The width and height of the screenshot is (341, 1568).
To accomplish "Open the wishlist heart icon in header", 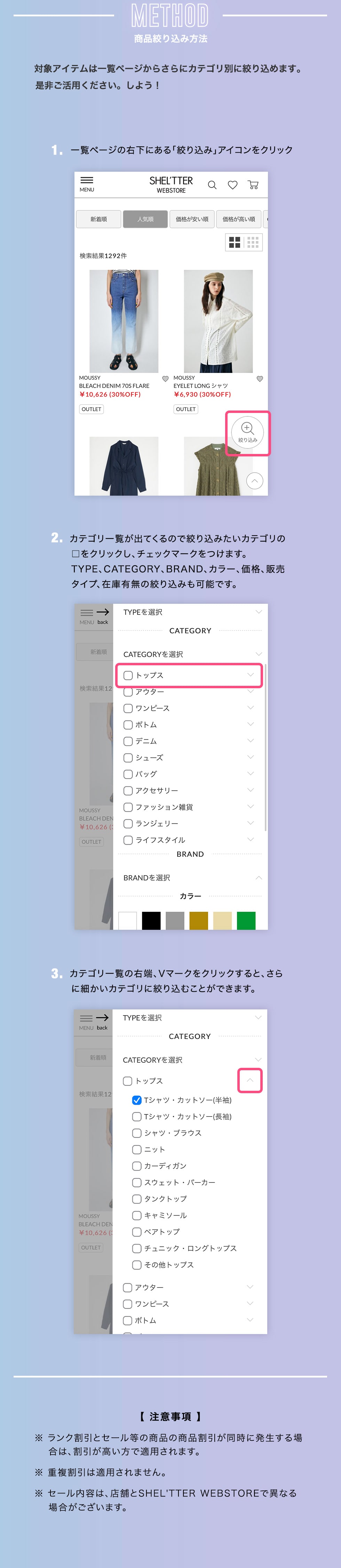I will 232,185.
